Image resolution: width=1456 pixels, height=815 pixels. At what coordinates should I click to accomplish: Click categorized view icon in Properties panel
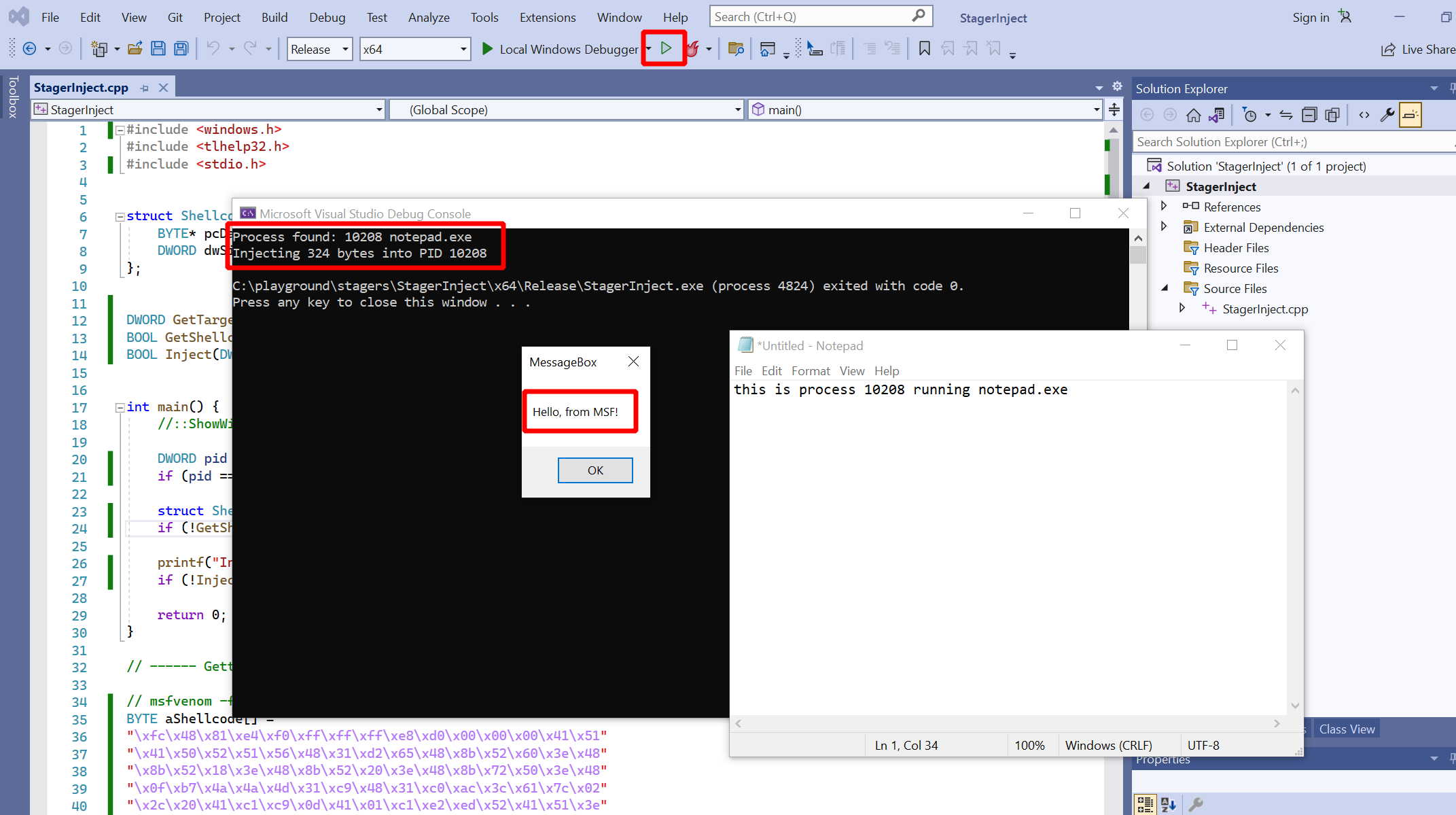tap(1145, 804)
